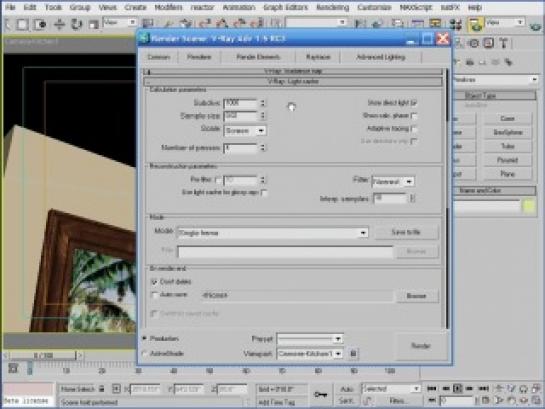Click the mini curve editor icon left of timeline
The image size is (545, 409).
[13, 368]
